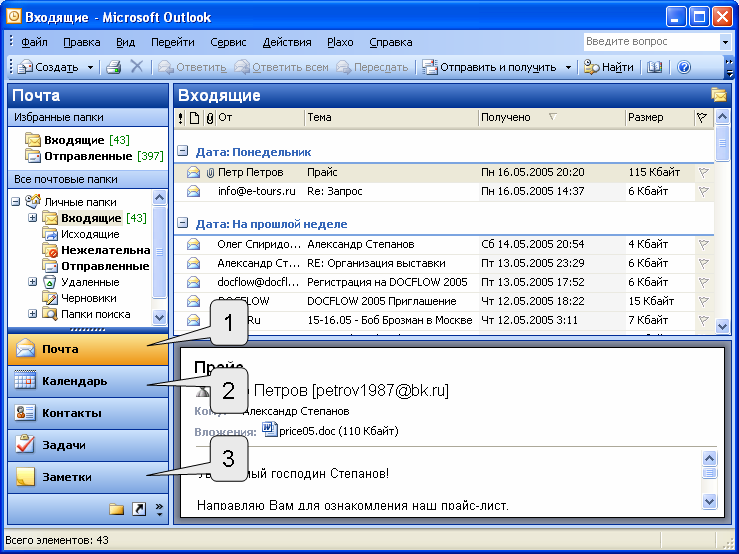Open the Вид menu
Screen dimensions: 739x554
[125, 42]
